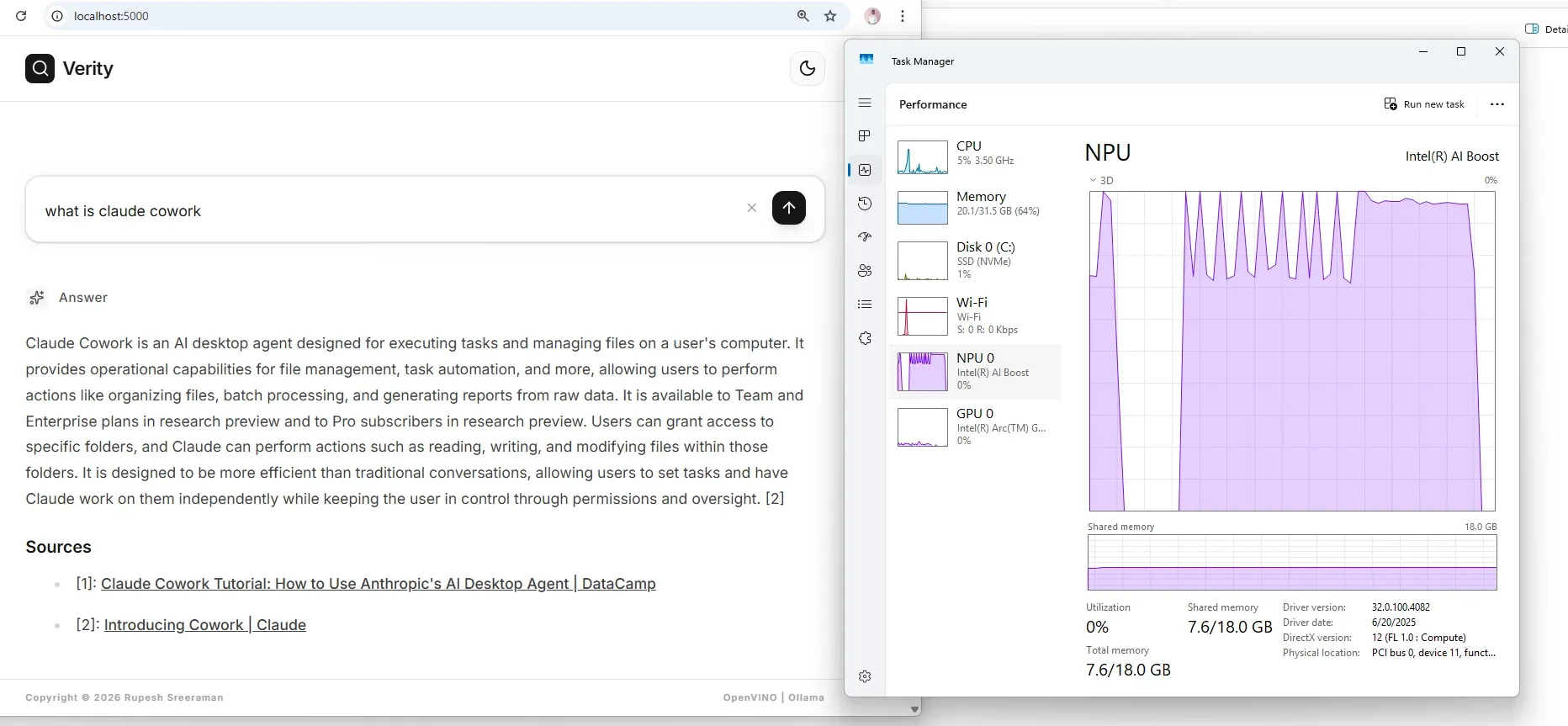Viewport: 1568px width, 726px height.
Task: Click the NPU utilization graph
Action: (1292, 351)
